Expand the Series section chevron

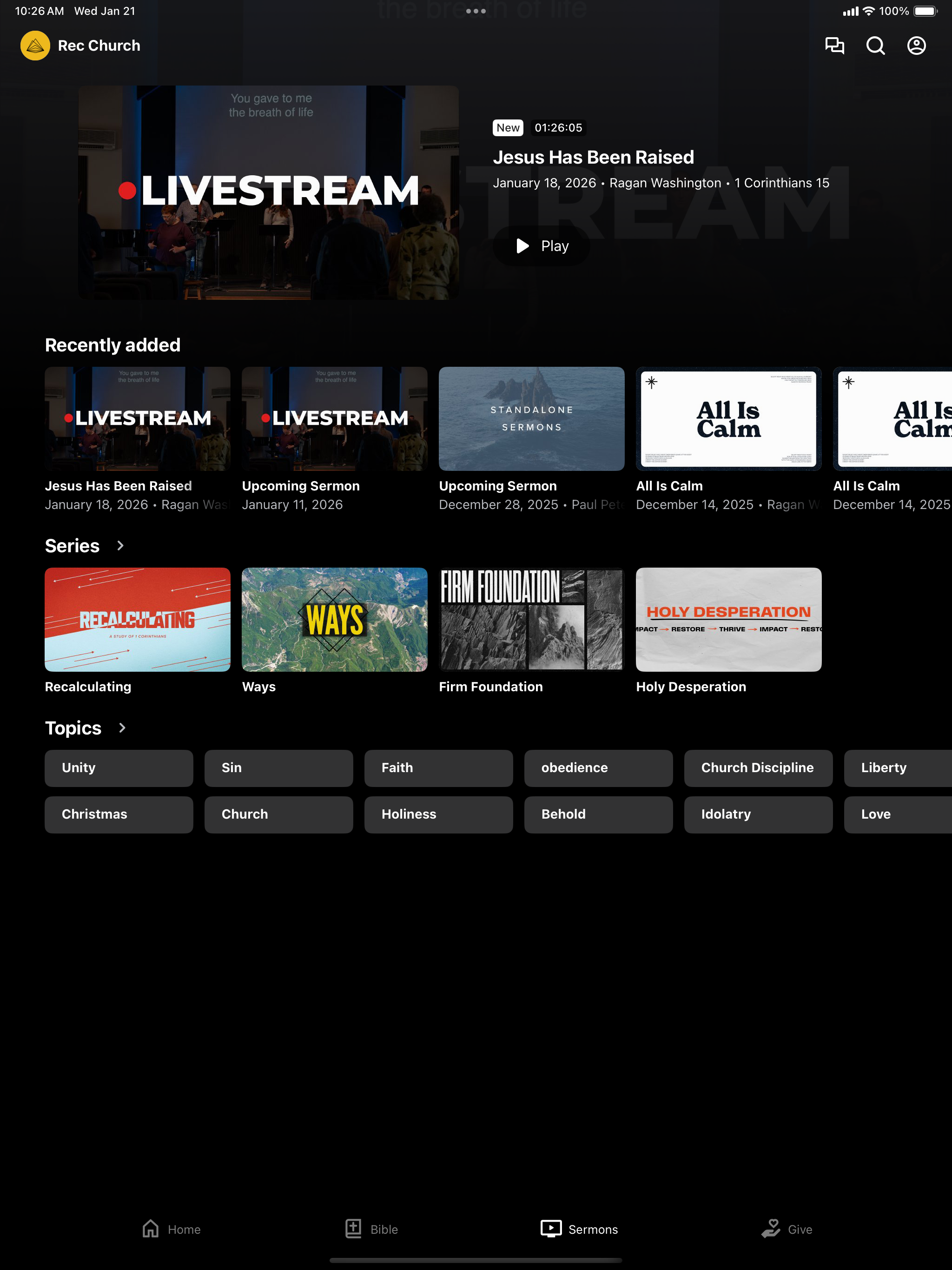(120, 545)
